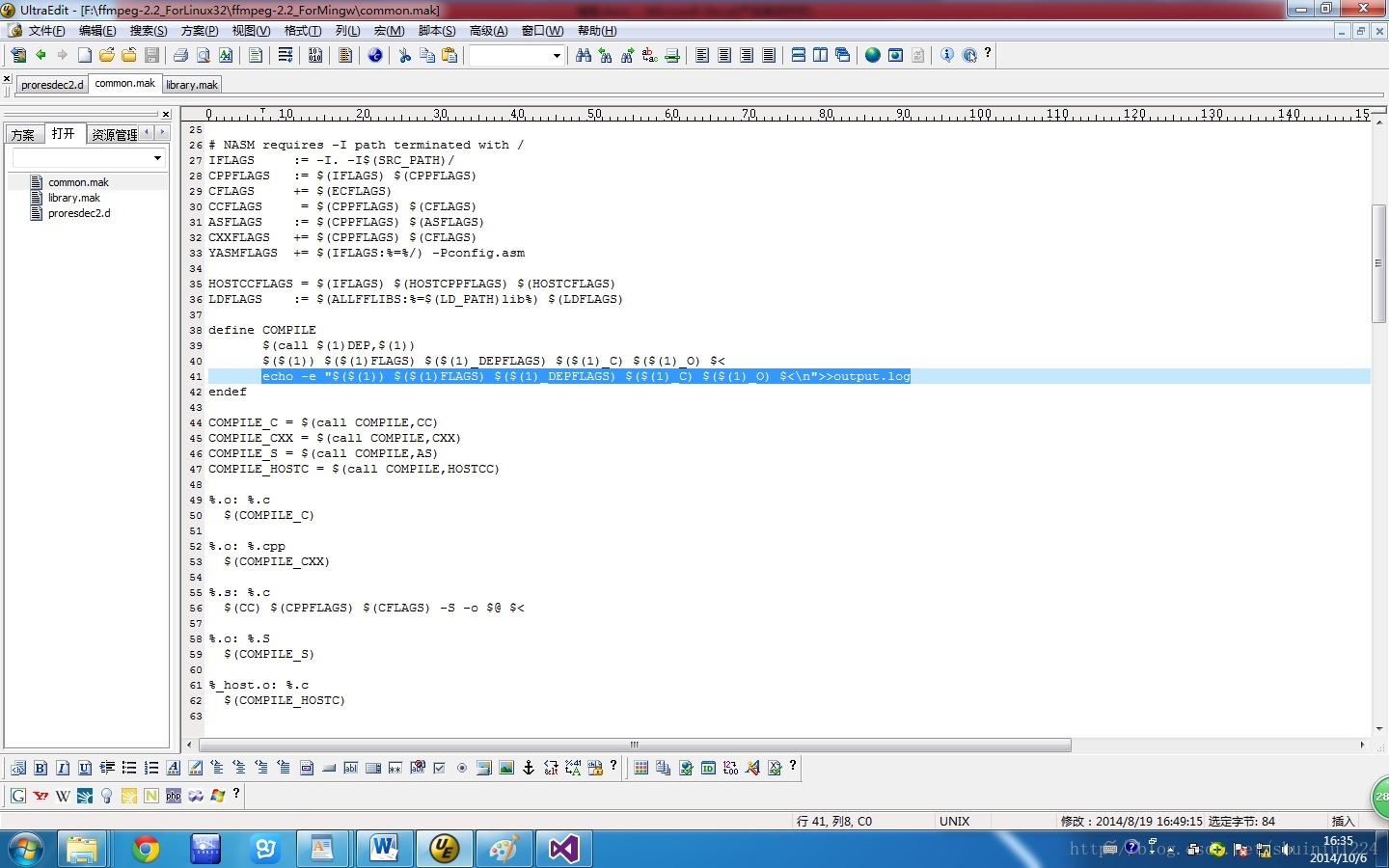Click the side panel tab scroll left arrow
1389x868 pixels.
coord(147,133)
